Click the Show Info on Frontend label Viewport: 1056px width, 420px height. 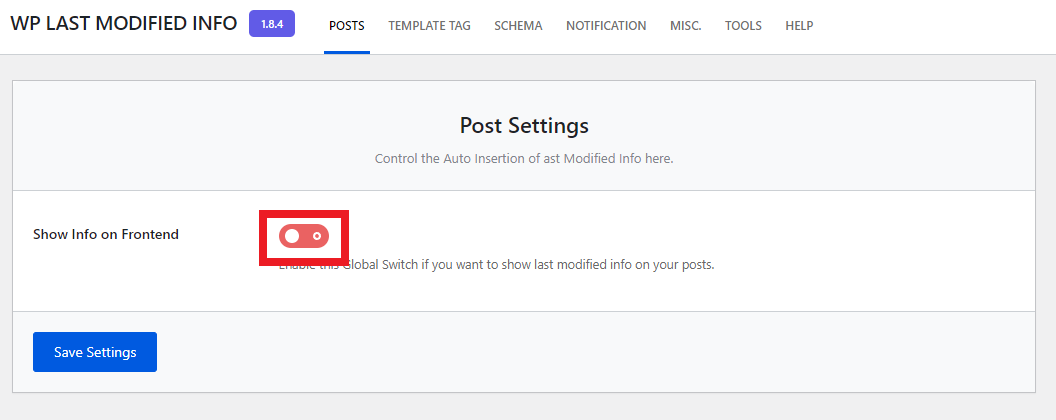[x=106, y=235]
